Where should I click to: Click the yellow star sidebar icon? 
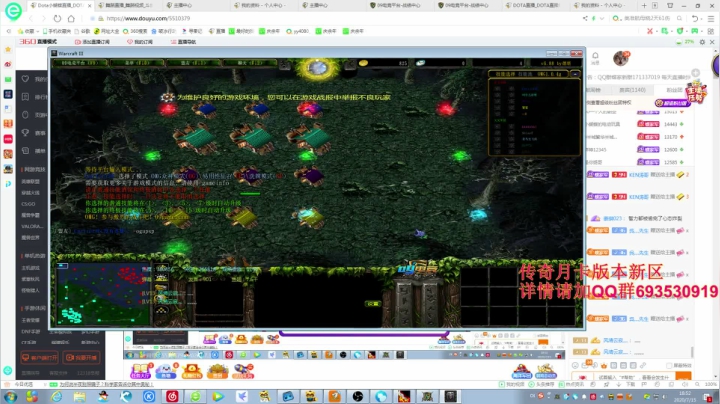click(x=8, y=49)
